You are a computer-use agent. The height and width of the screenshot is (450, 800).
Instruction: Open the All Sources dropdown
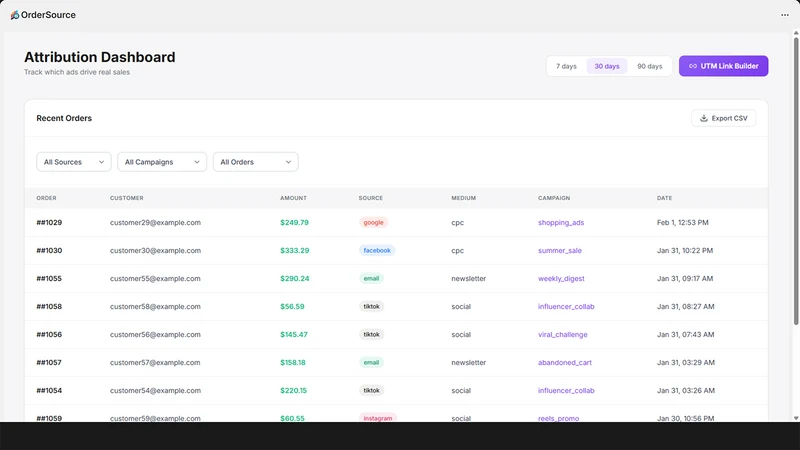point(74,162)
